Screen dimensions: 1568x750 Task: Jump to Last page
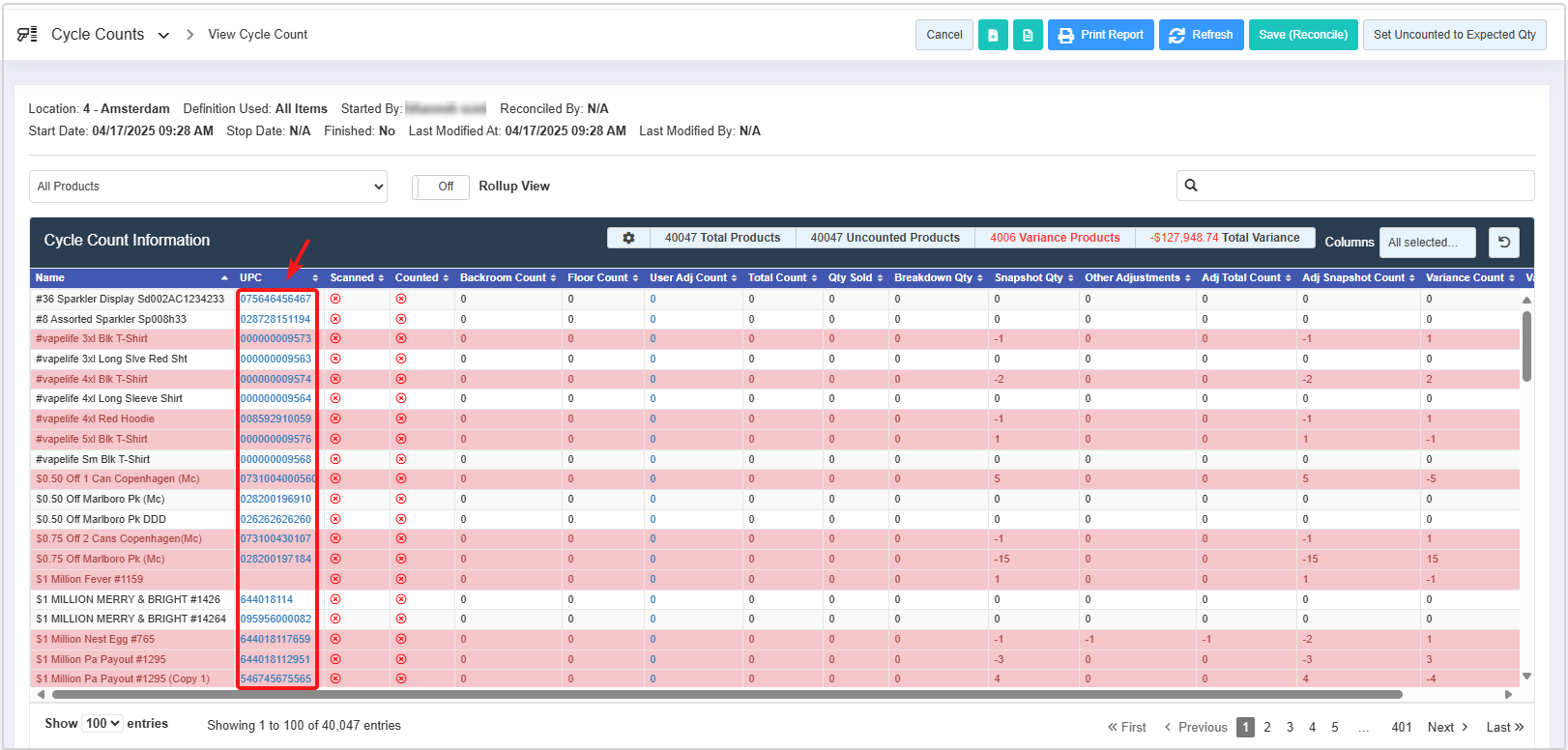point(1504,727)
